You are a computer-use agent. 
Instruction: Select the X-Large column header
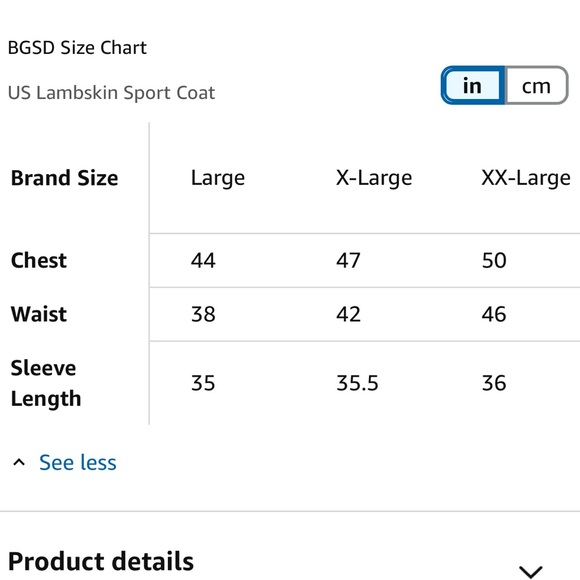click(374, 178)
